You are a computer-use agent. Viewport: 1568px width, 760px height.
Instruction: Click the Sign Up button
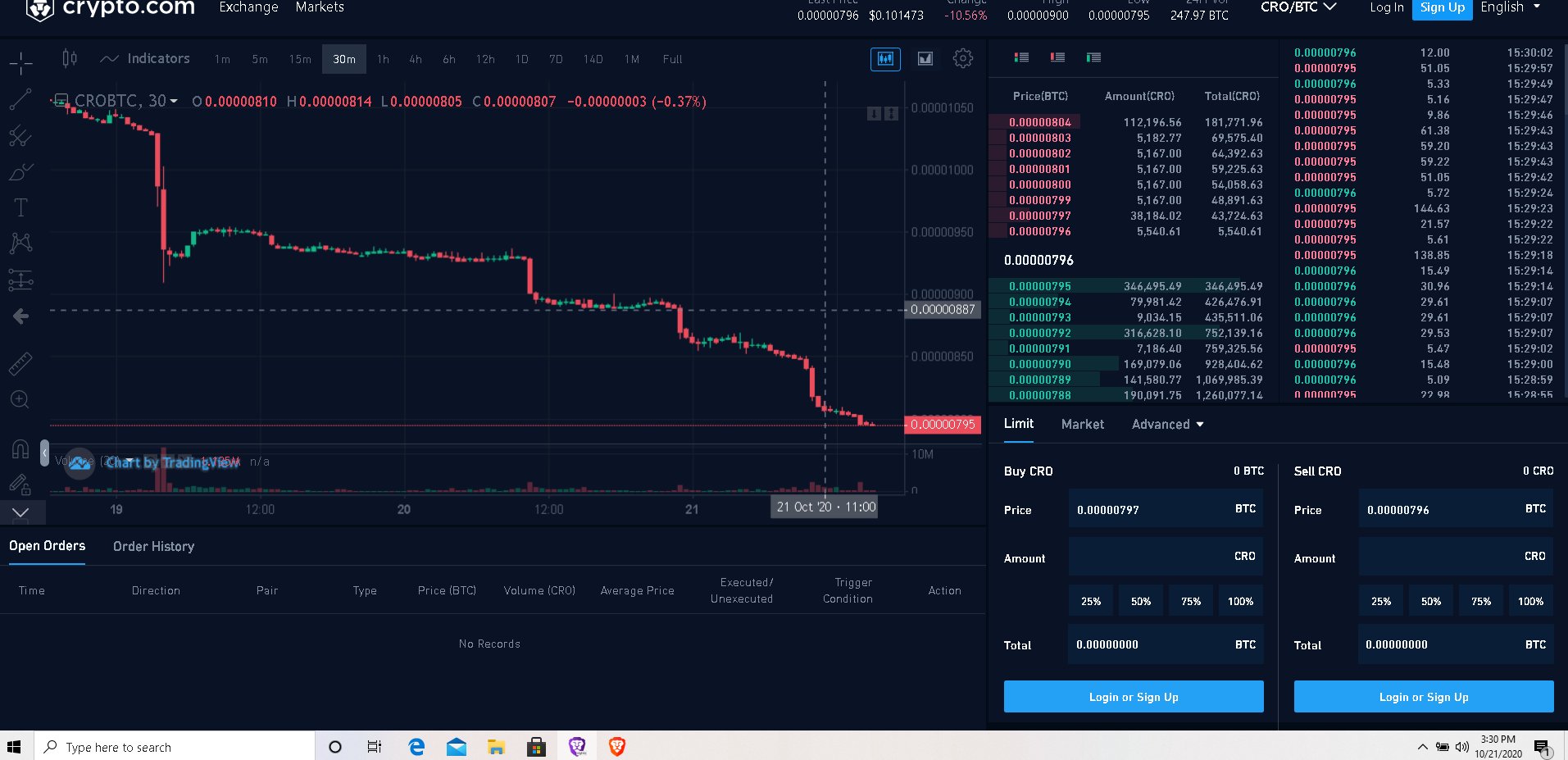tap(1442, 8)
